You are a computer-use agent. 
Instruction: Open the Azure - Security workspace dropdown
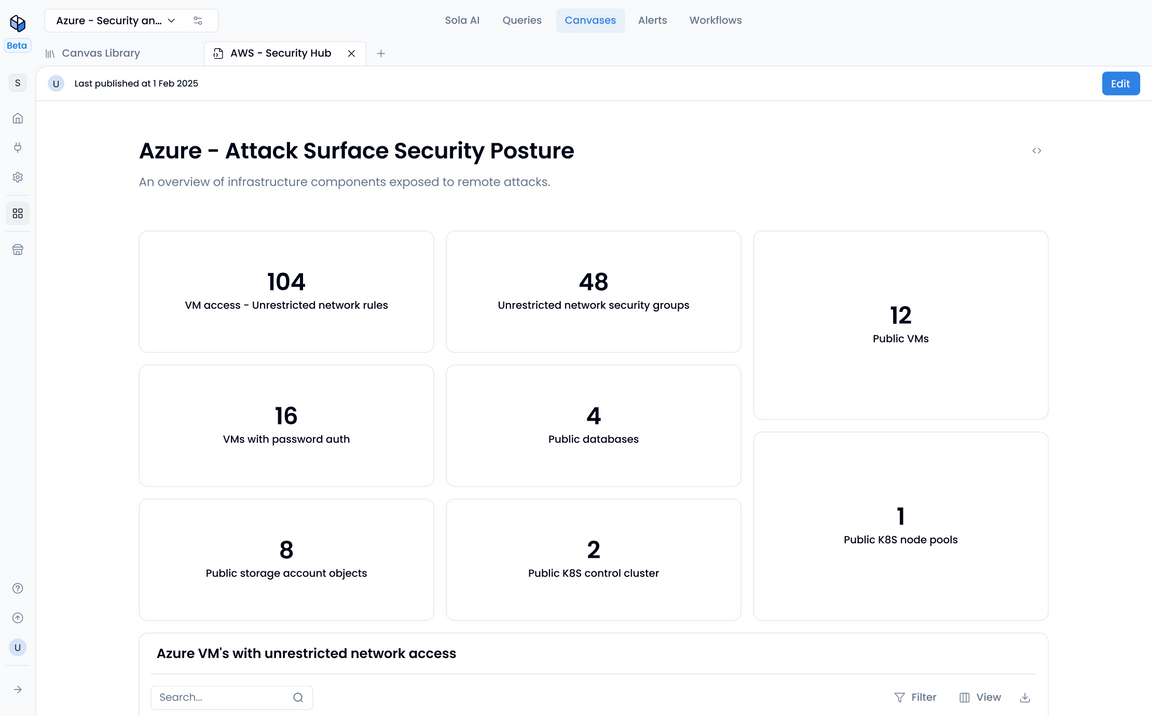pyautogui.click(x=116, y=21)
